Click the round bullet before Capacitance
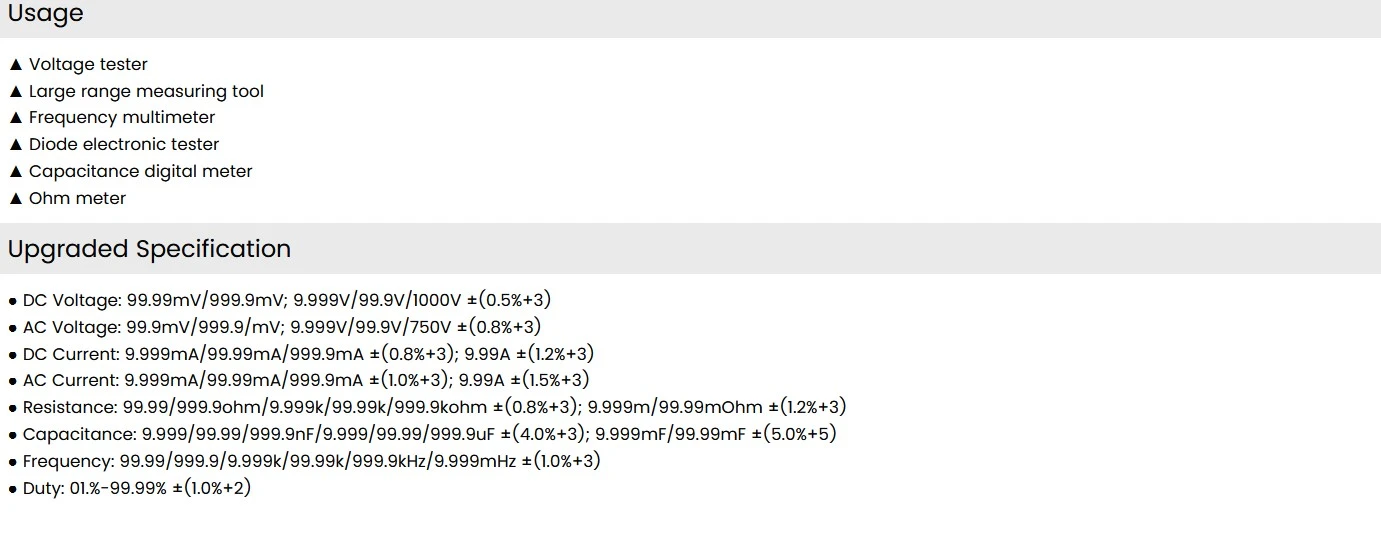This screenshot has height=557, width=1381. click(x=13, y=436)
